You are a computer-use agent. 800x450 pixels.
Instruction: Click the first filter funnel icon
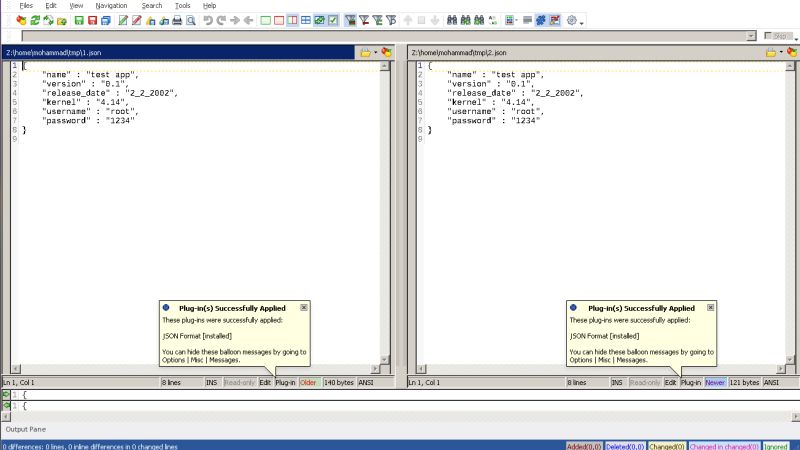coord(351,20)
